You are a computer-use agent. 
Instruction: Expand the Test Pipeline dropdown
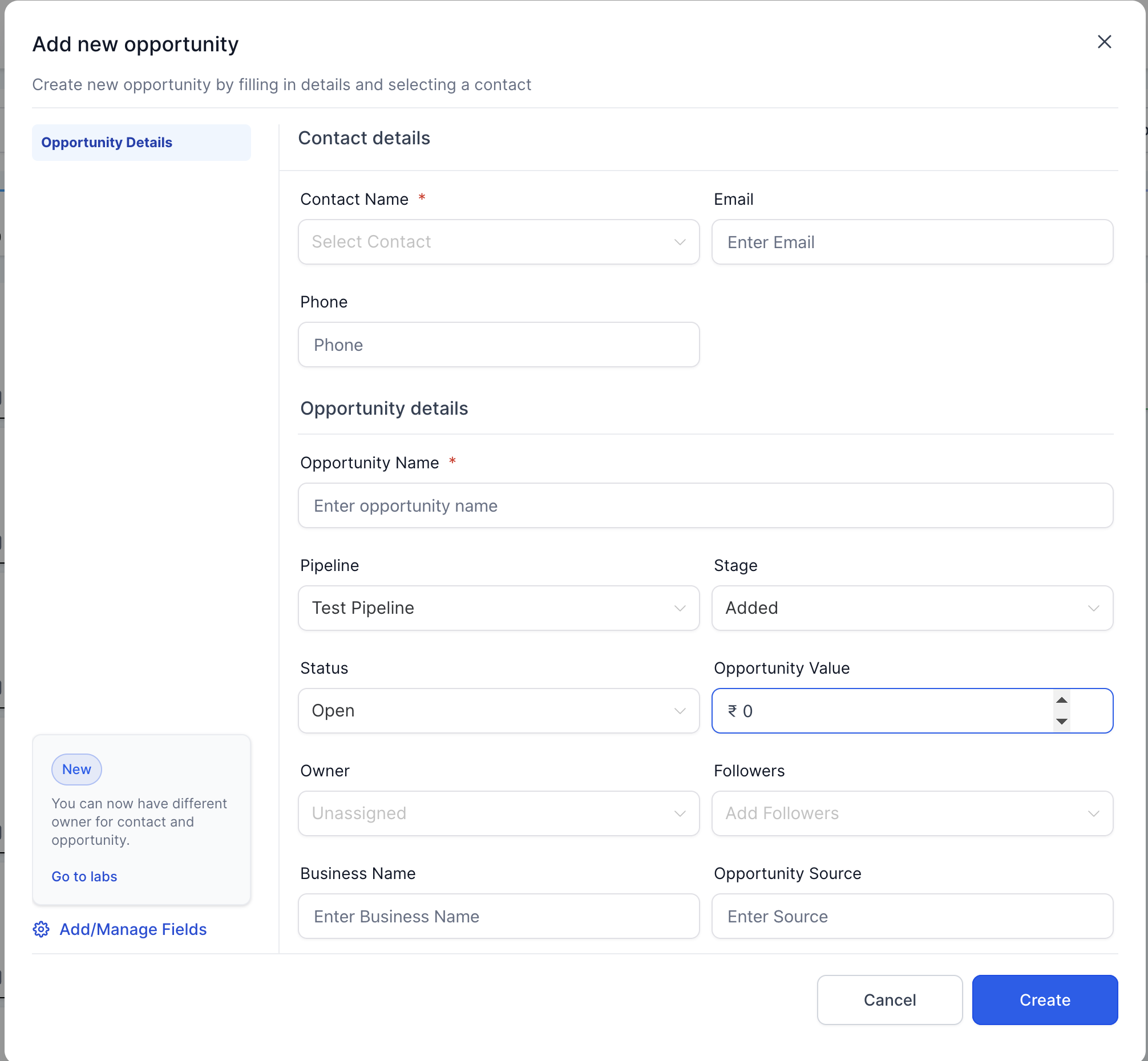(x=498, y=608)
